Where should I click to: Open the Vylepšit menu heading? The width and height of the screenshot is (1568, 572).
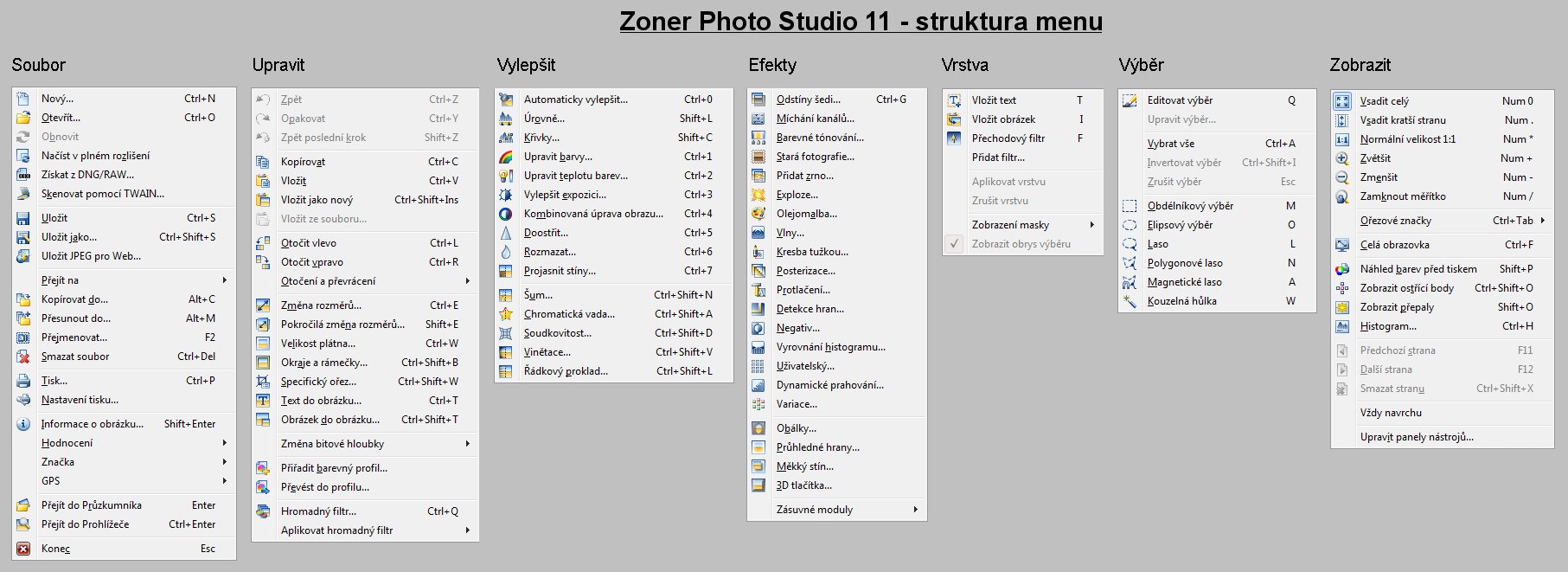tap(526, 65)
